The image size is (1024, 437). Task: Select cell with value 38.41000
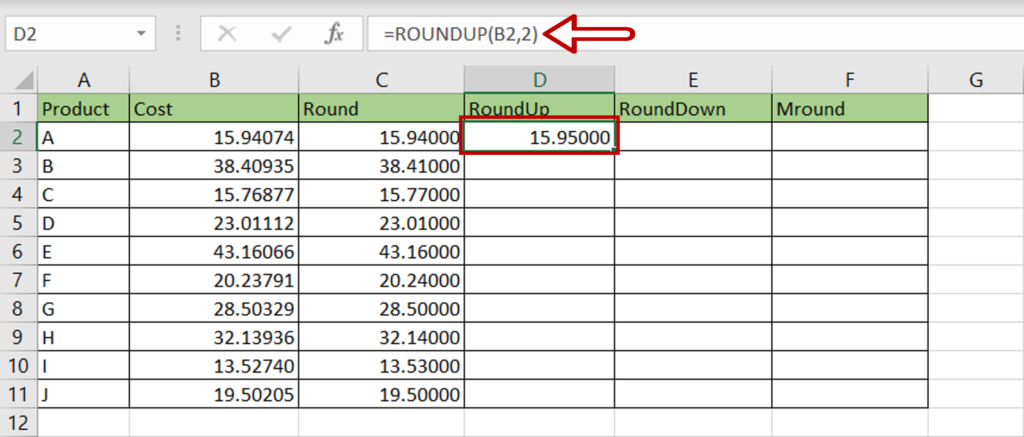381,165
